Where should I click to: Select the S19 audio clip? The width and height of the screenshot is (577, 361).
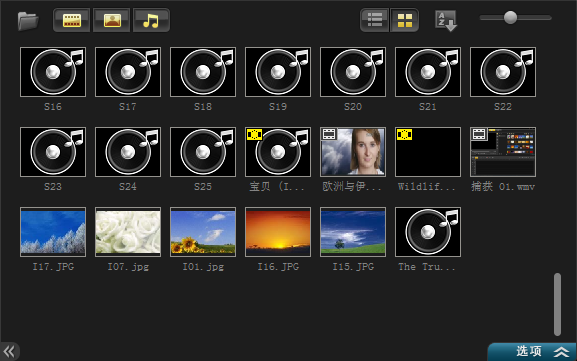(x=278, y=72)
